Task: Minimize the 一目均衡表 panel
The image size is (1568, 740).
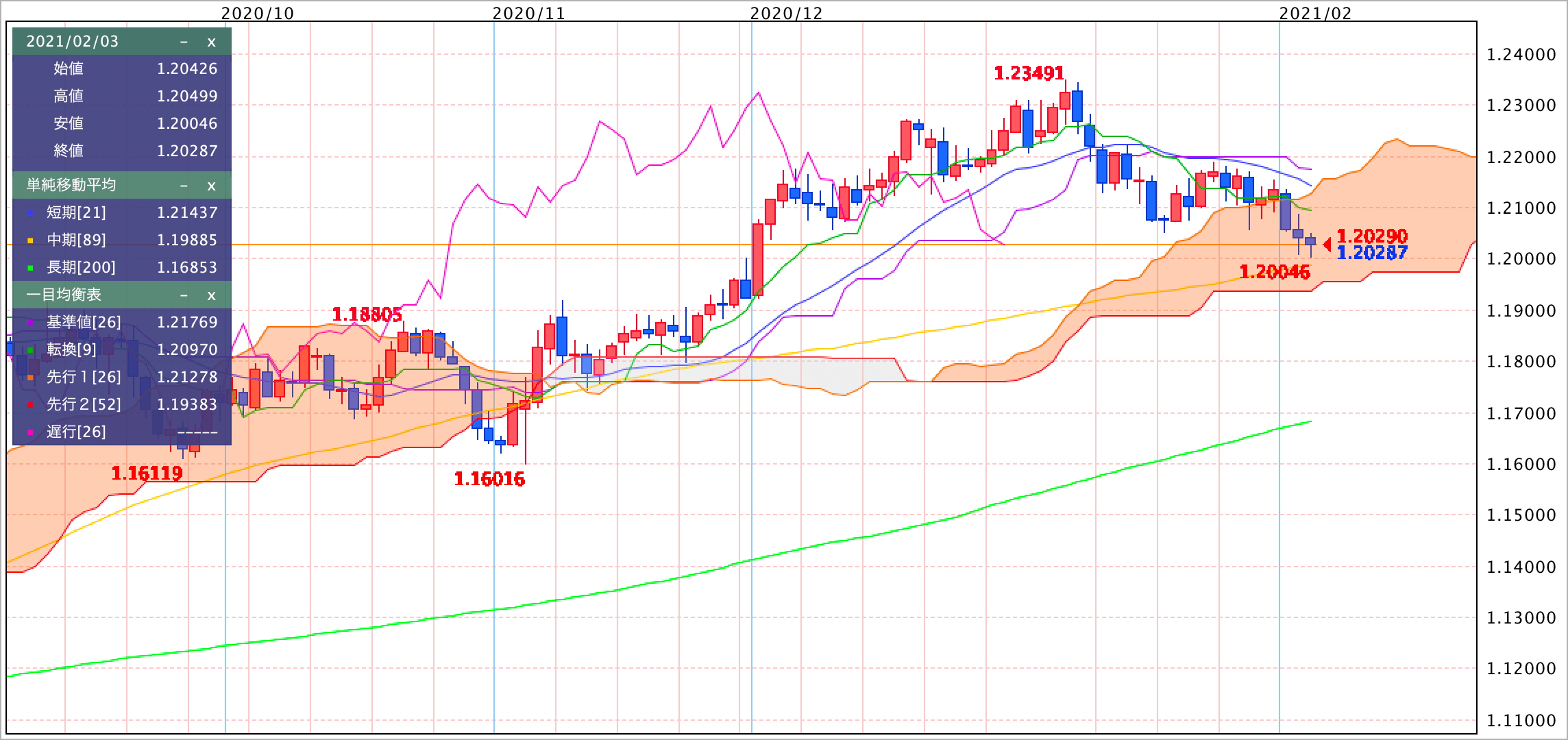Action: (184, 295)
